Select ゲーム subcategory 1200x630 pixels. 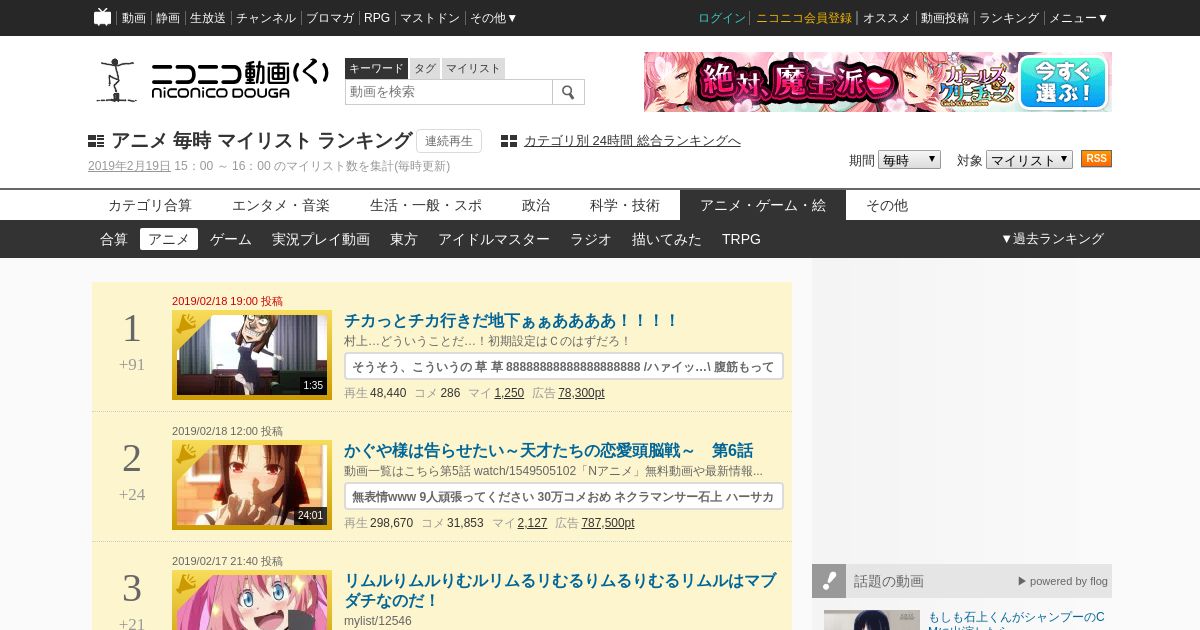(x=231, y=239)
